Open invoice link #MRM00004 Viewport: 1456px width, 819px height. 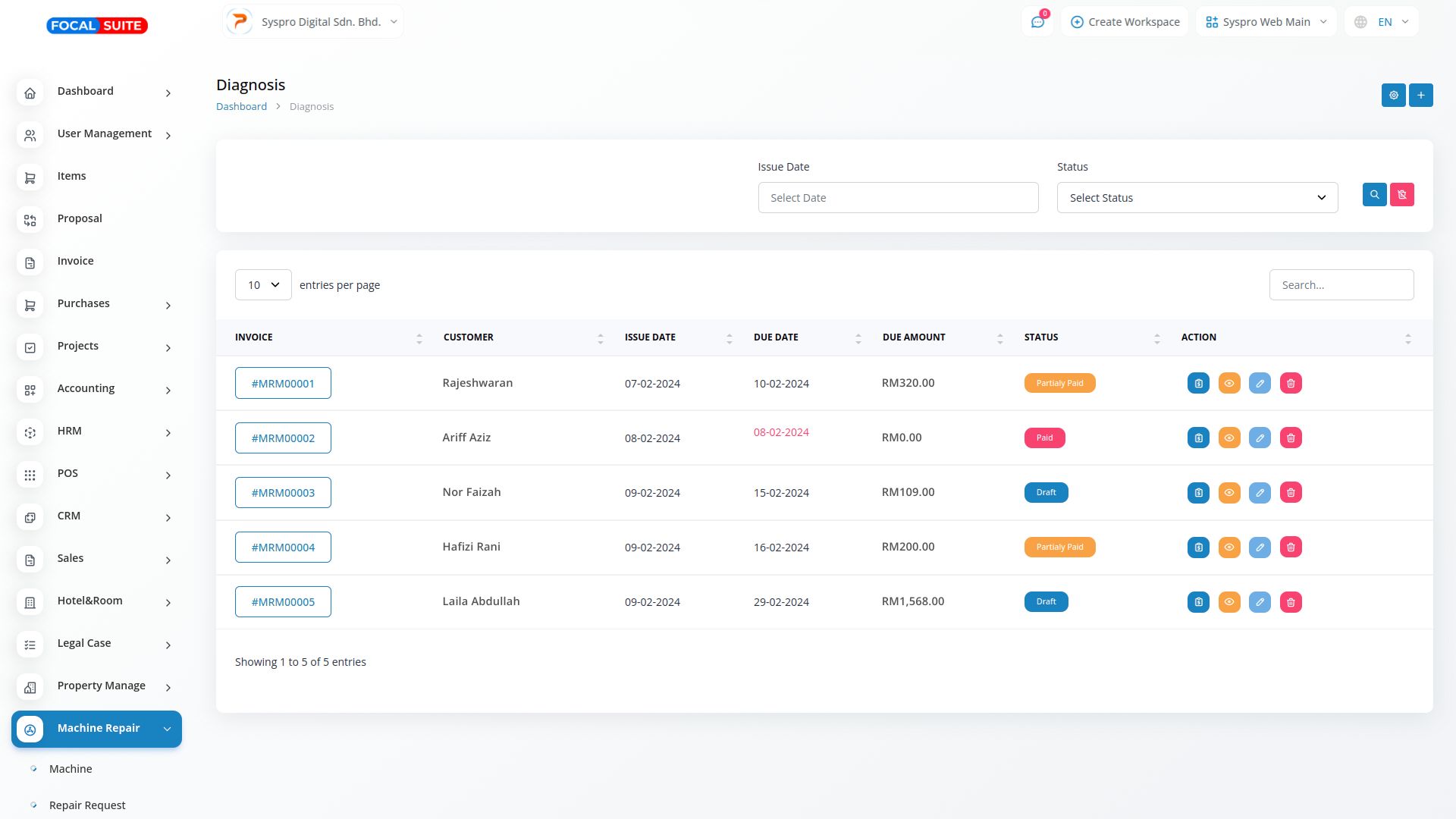[283, 548]
